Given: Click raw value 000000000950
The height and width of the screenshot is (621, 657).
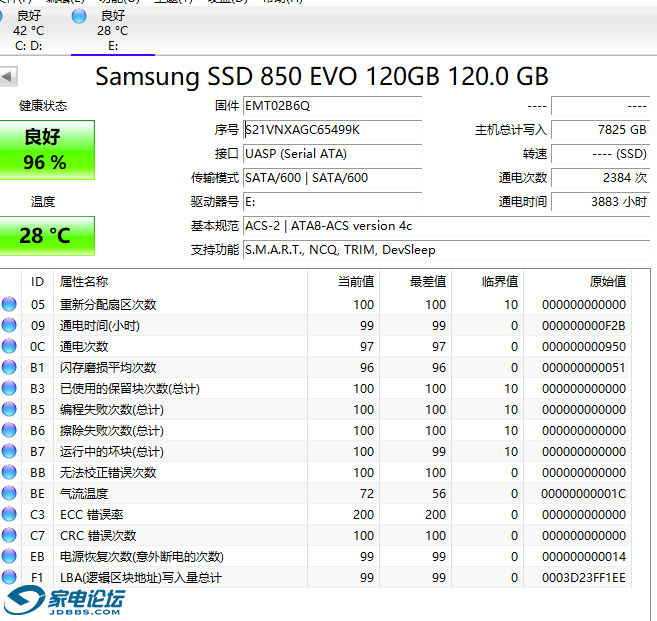Looking at the screenshot, I should [584, 347].
